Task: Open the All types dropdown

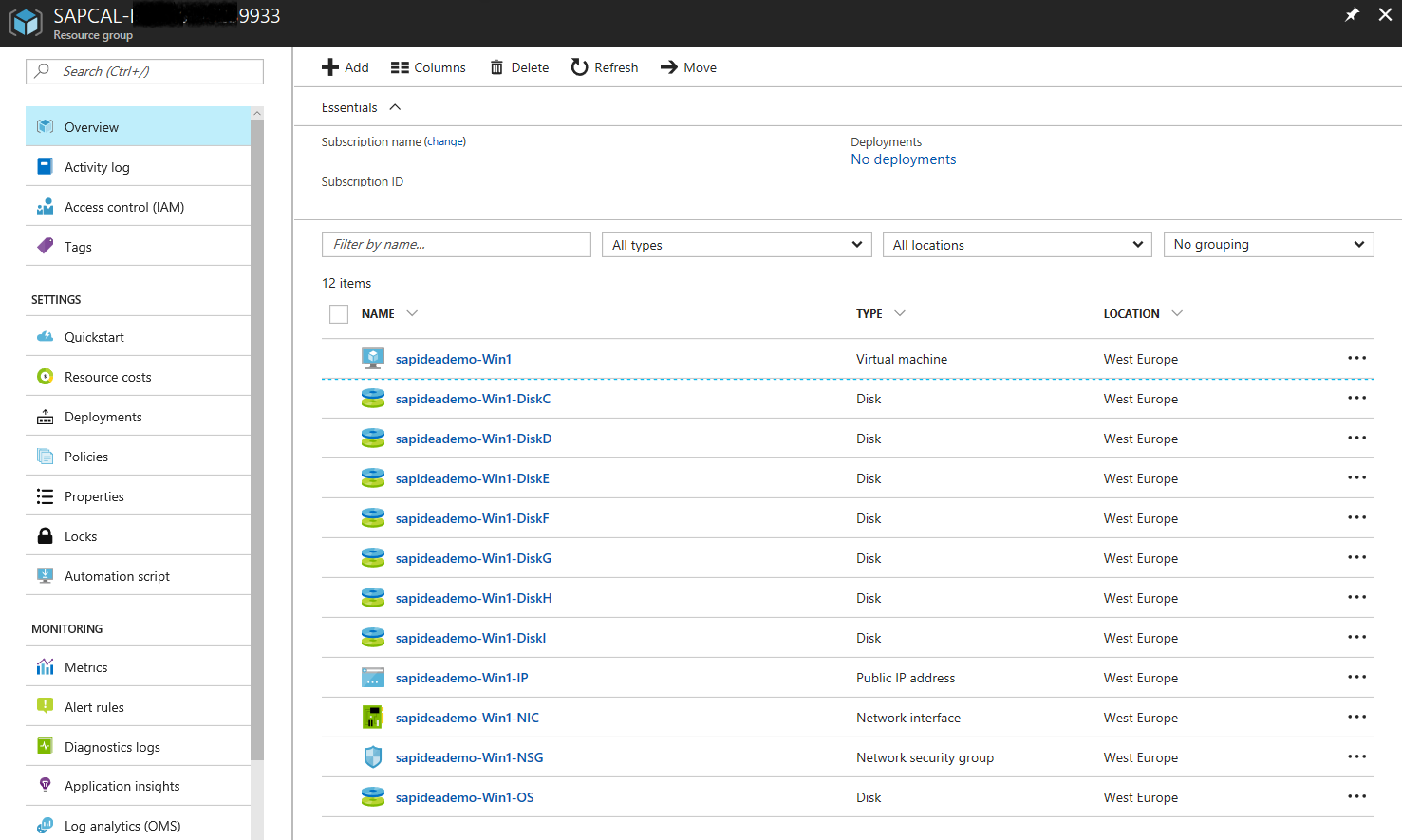Action: click(737, 244)
